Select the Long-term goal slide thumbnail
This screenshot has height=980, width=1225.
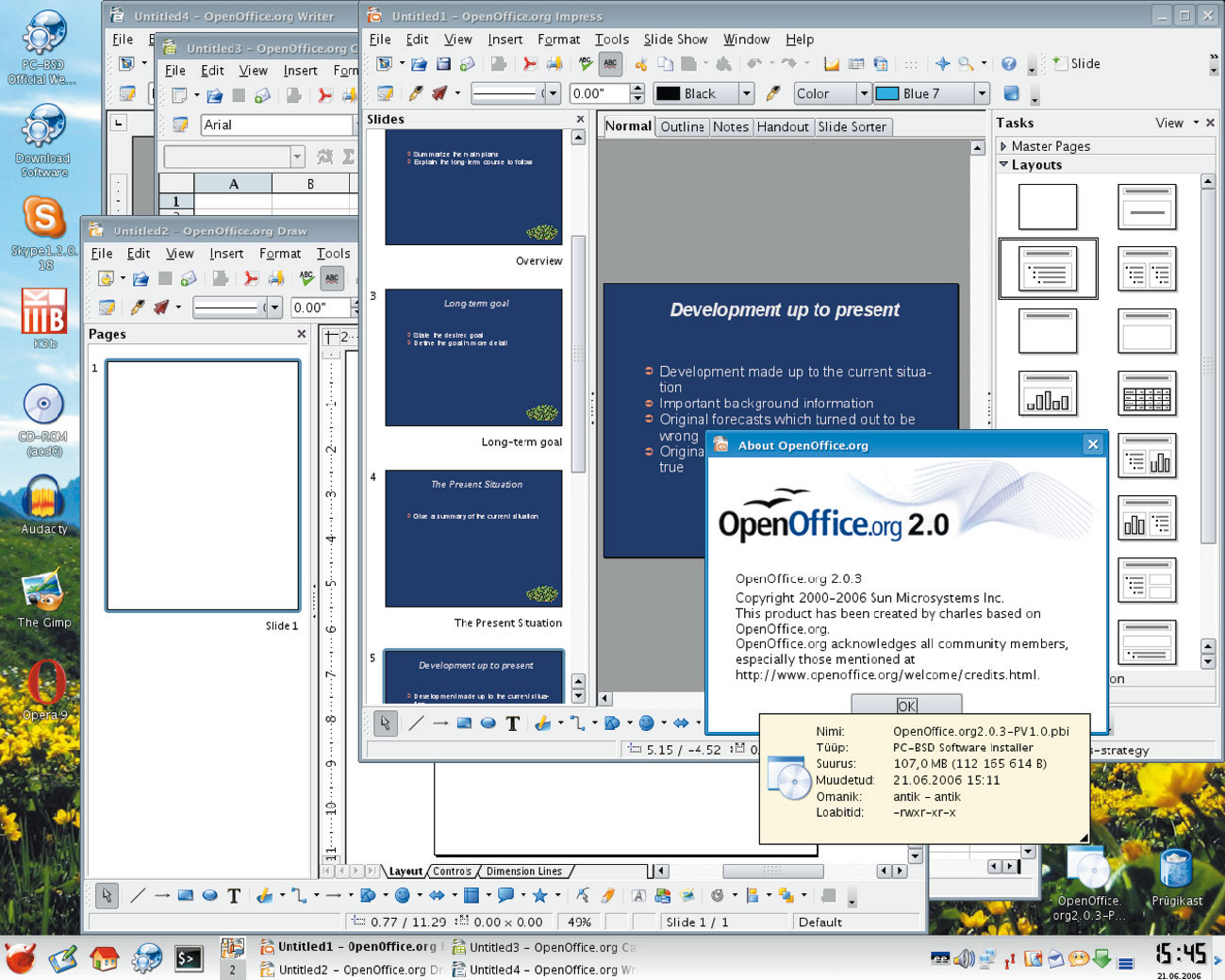[x=473, y=357]
